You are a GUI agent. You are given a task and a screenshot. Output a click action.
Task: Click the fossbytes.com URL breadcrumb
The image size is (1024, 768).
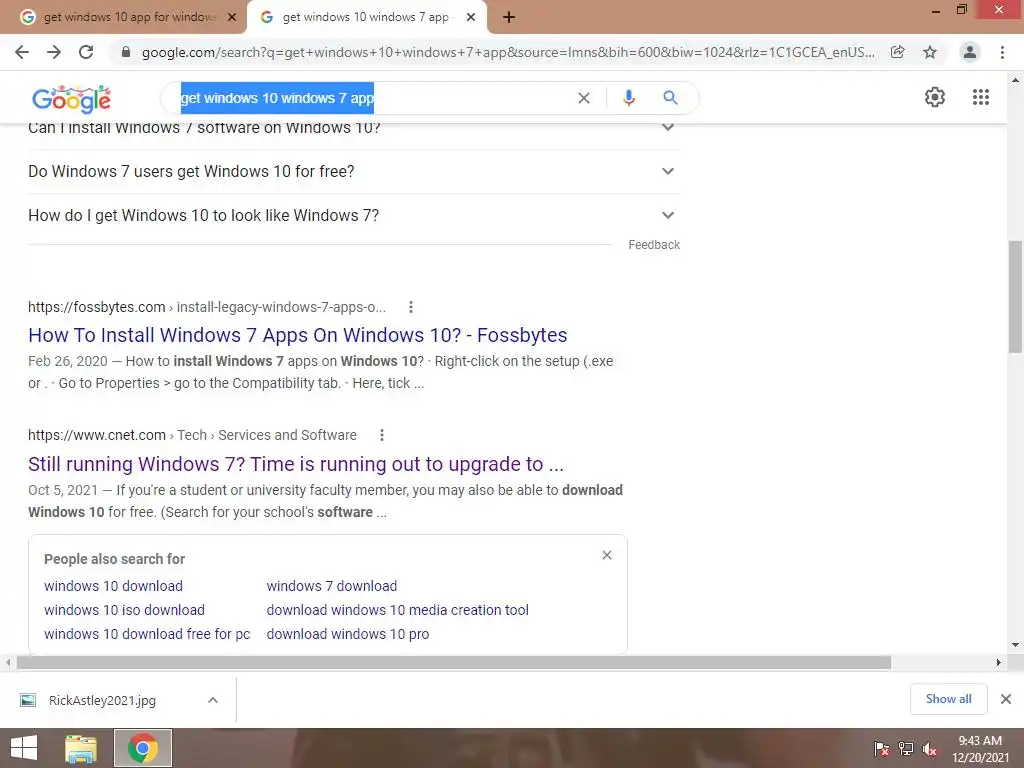click(207, 307)
